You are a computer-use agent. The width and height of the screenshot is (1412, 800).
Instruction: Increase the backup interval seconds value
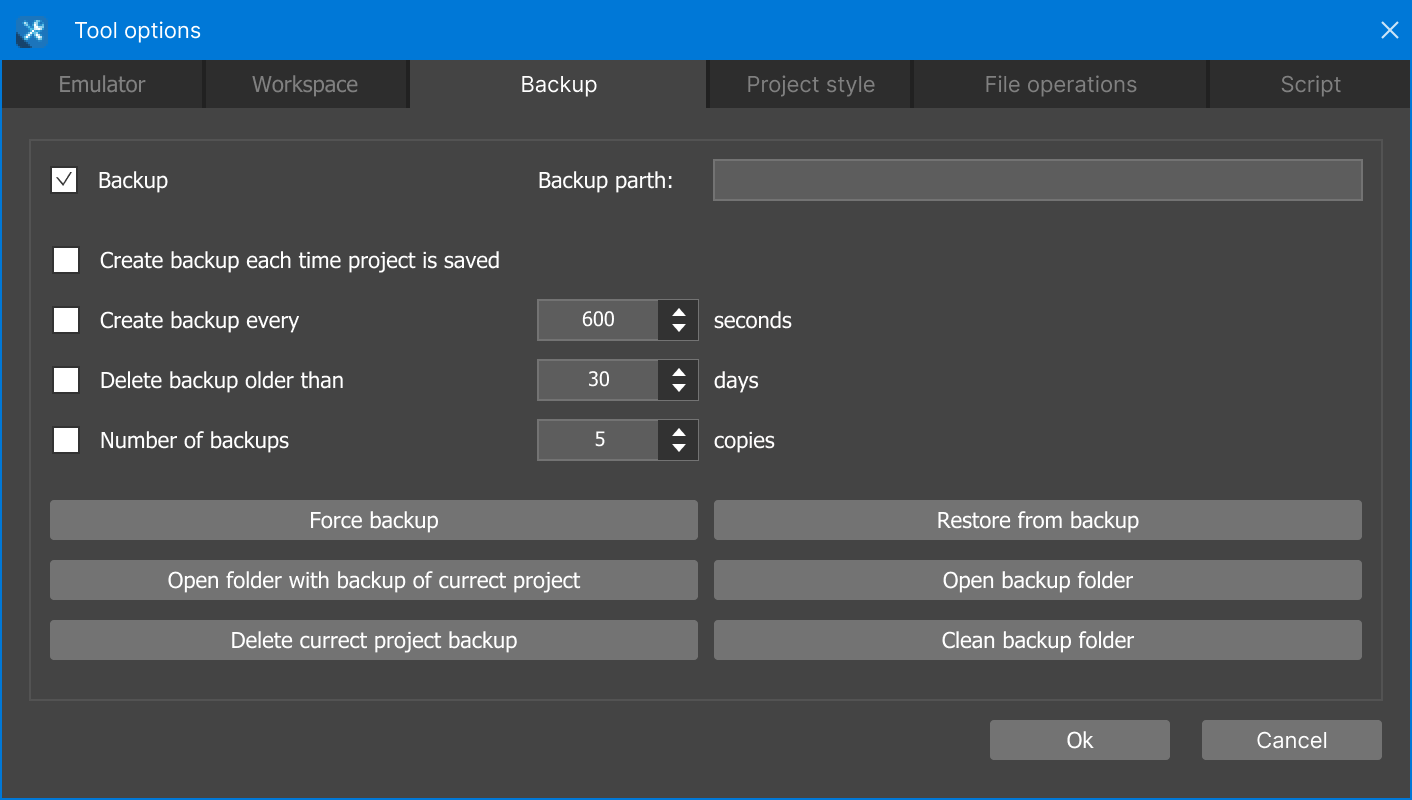[x=679, y=311]
